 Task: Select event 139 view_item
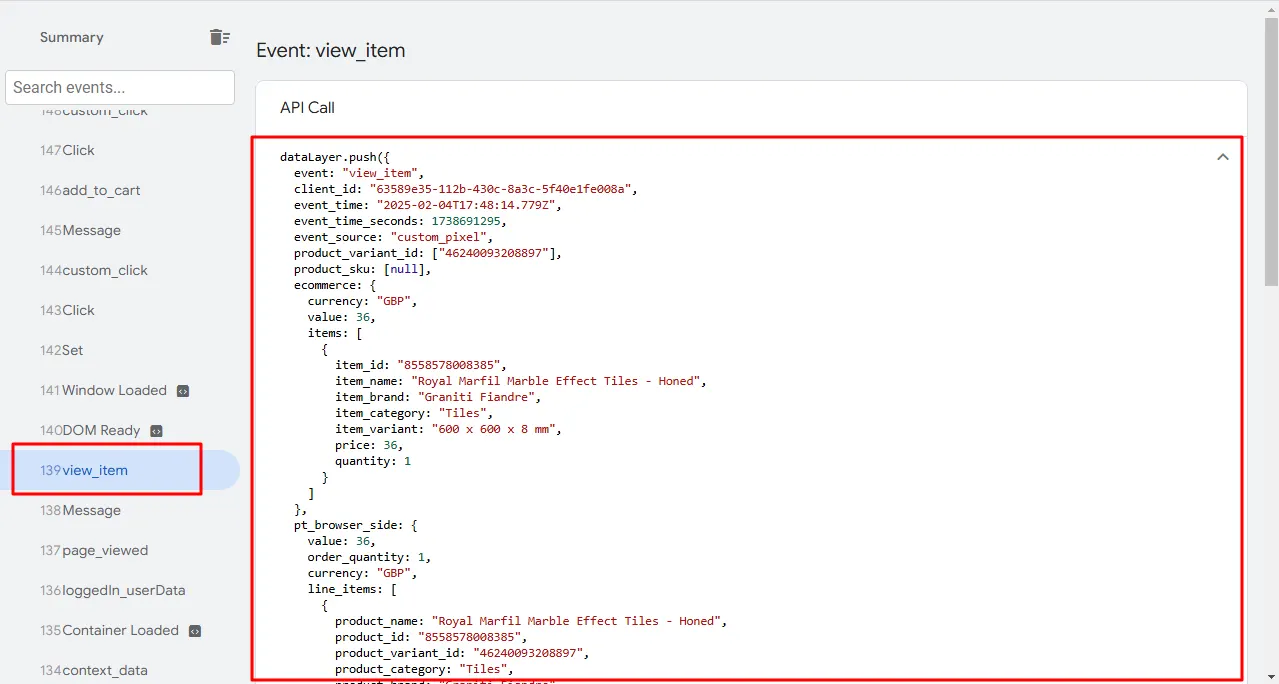[x=120, y=470]
